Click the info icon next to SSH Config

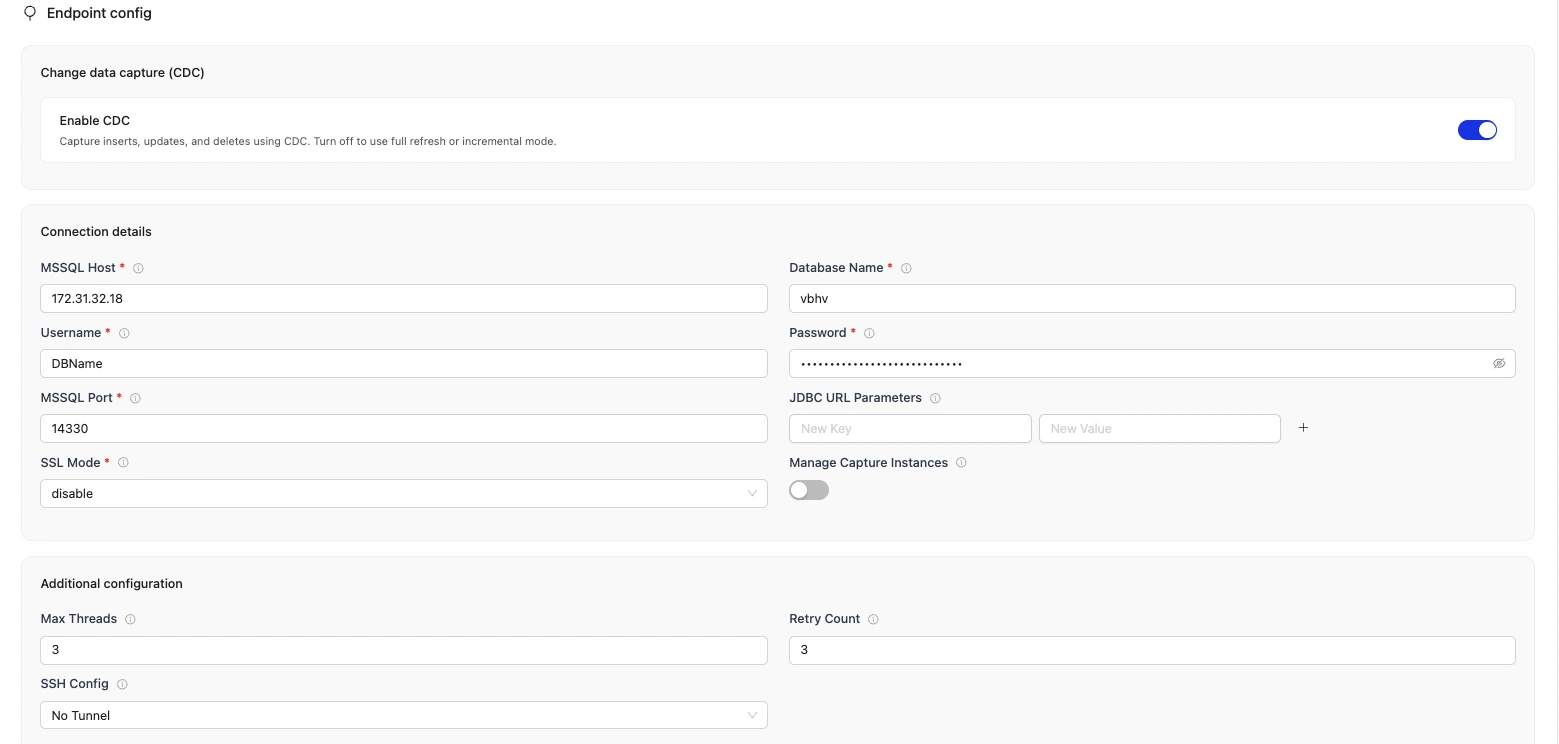(122, 685)
